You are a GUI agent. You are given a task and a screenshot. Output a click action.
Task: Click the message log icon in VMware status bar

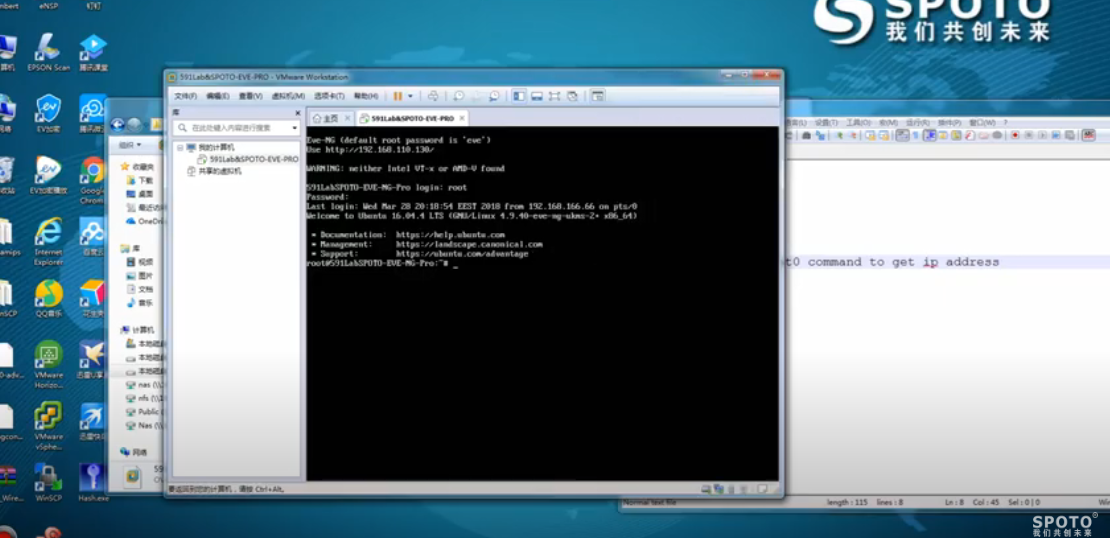point(762,489)
